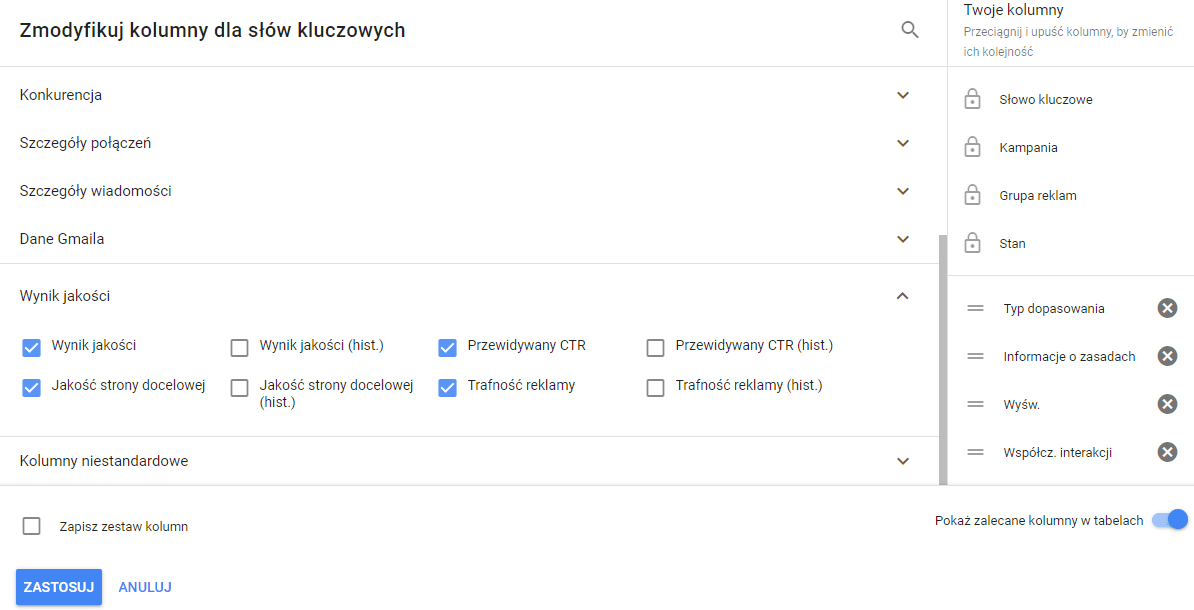Collapse the Wynik jakości section
The width and height of the screenshot is (1194, 610).
[x=903, y=297]
